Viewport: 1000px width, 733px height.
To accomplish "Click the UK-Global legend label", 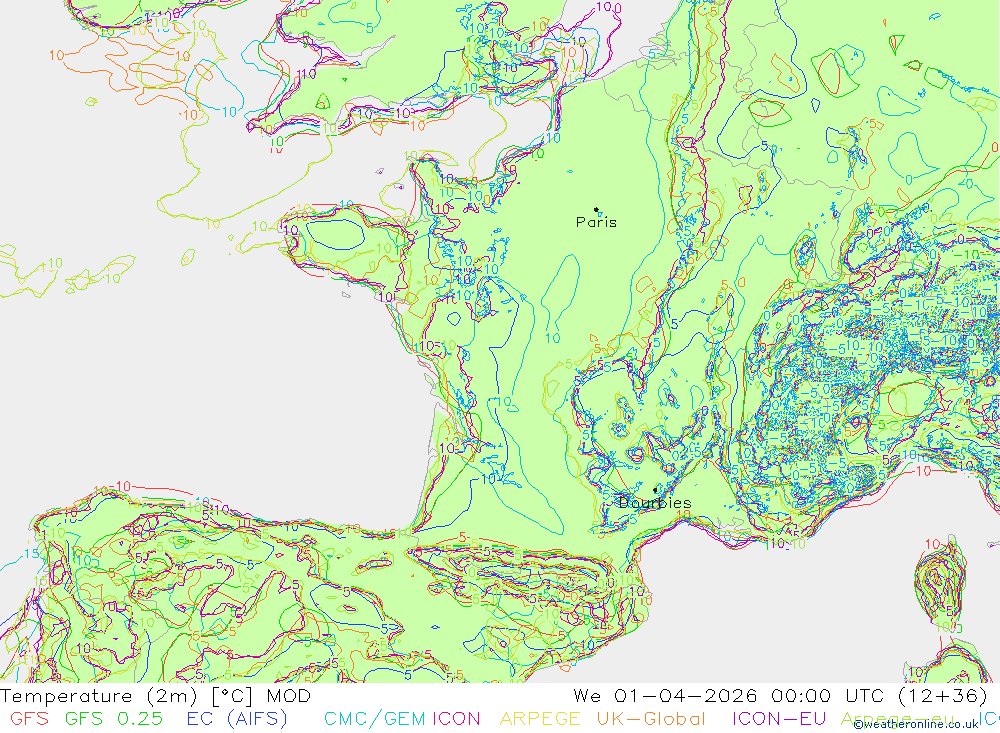I will coord(651,719).
